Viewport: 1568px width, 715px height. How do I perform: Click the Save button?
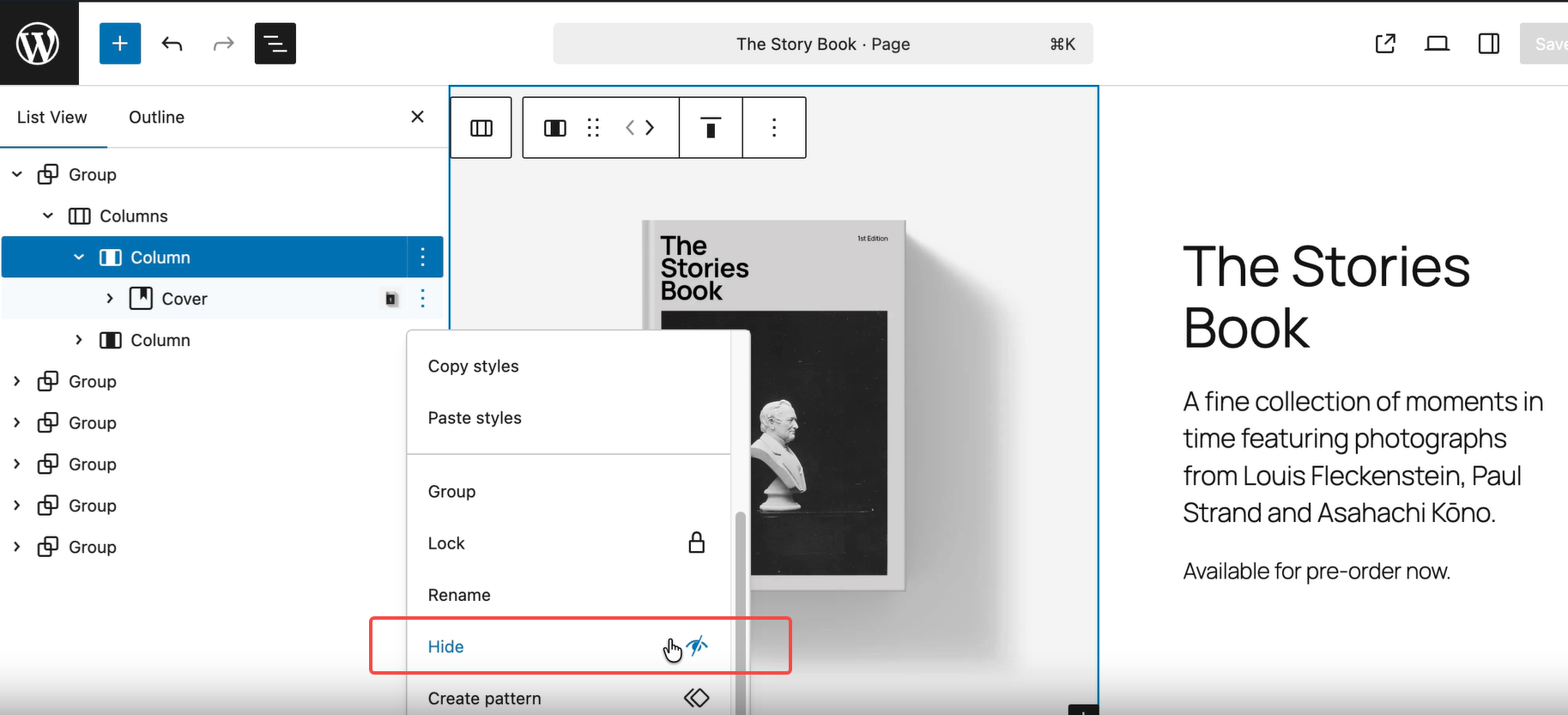click(1545, 44)
